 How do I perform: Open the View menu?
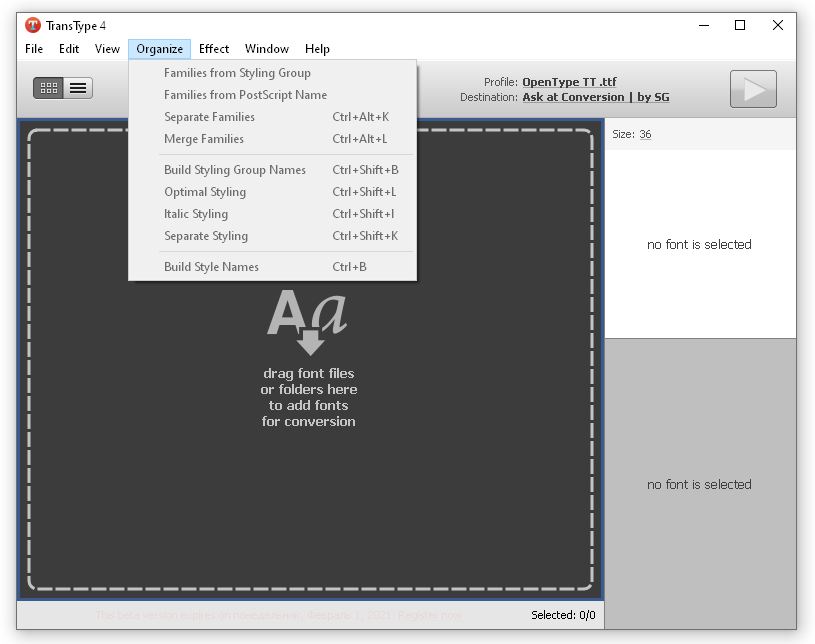[107, 49]
